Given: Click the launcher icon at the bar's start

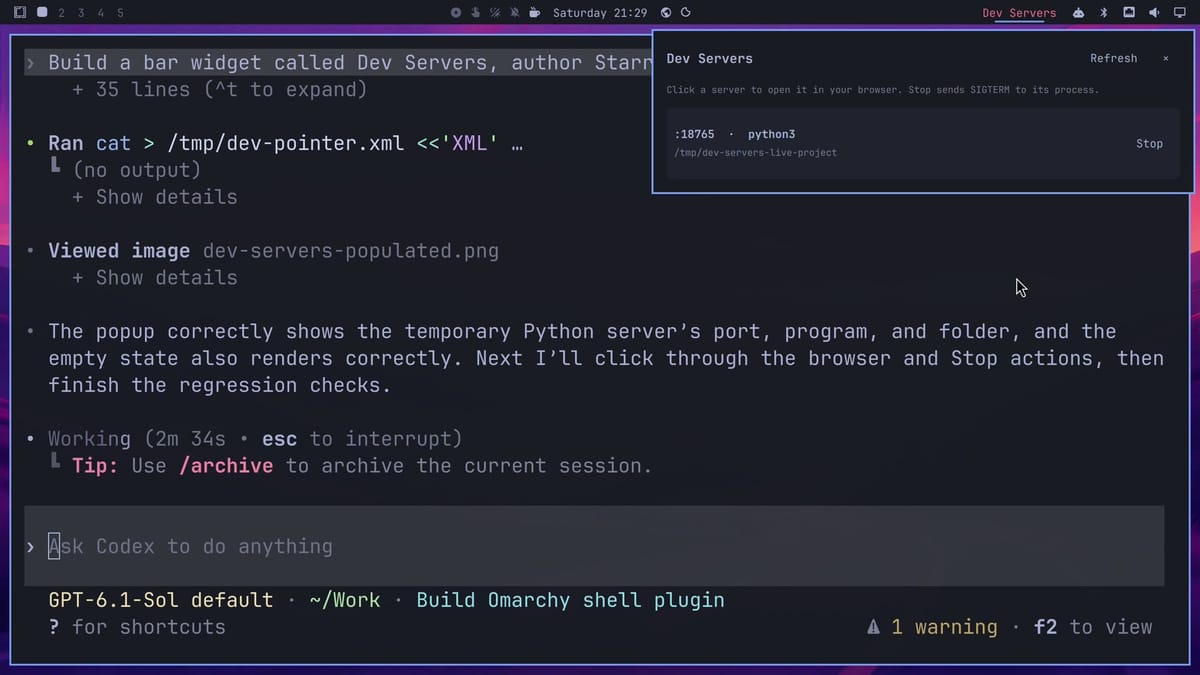Looking at the screenshot, I should (x=20, y=13).
